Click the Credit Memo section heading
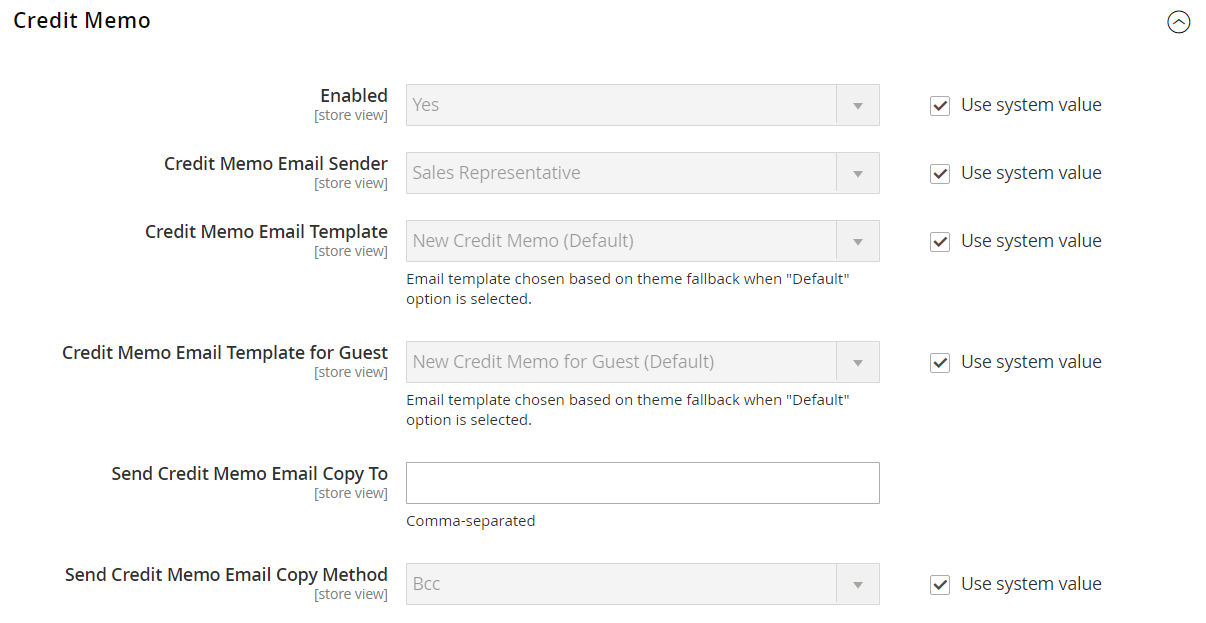This screenshot has width=1206, height=623. [x=82, y=21]
